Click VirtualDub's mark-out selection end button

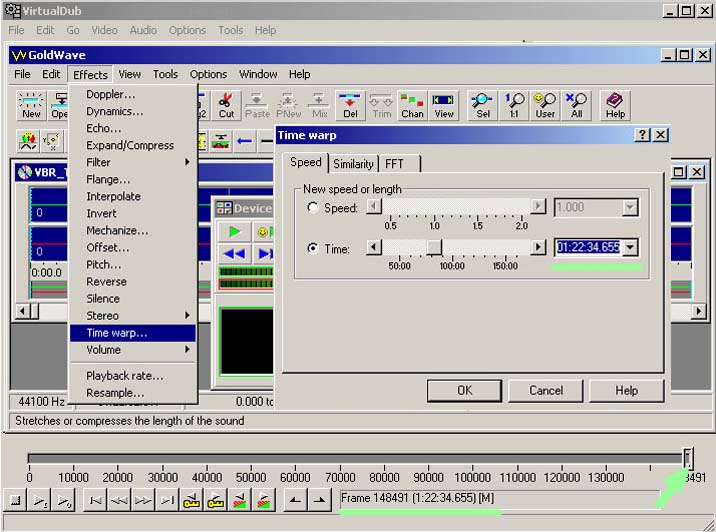click(x=320, y=500)
